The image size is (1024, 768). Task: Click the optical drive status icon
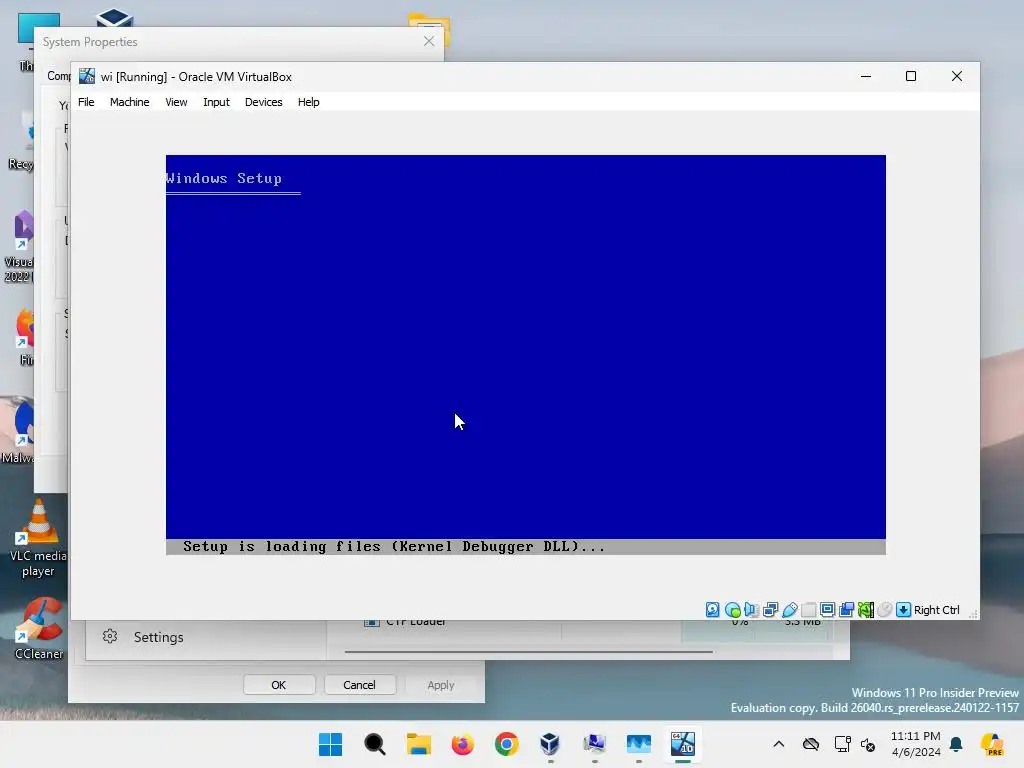click(732, 610)
